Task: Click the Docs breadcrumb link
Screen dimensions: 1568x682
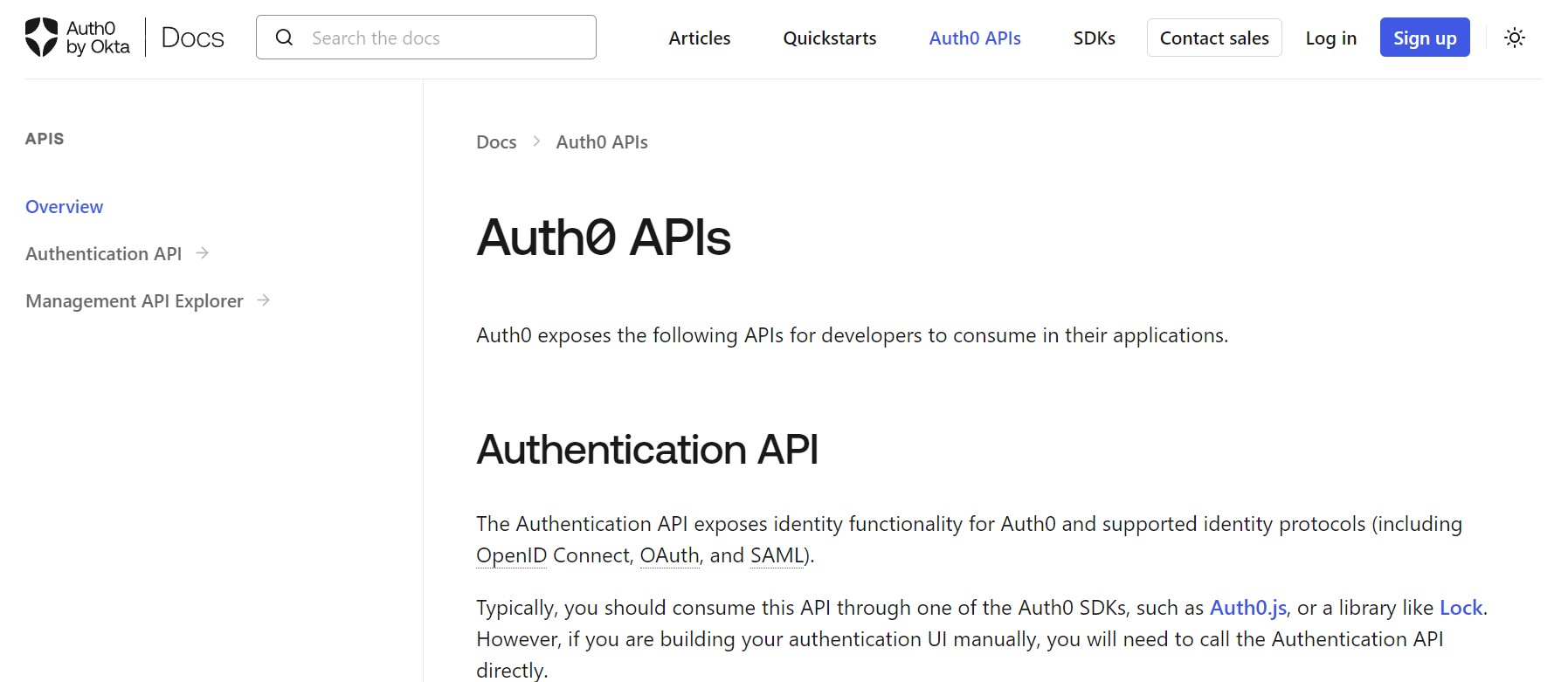Action: coord(496,142)
